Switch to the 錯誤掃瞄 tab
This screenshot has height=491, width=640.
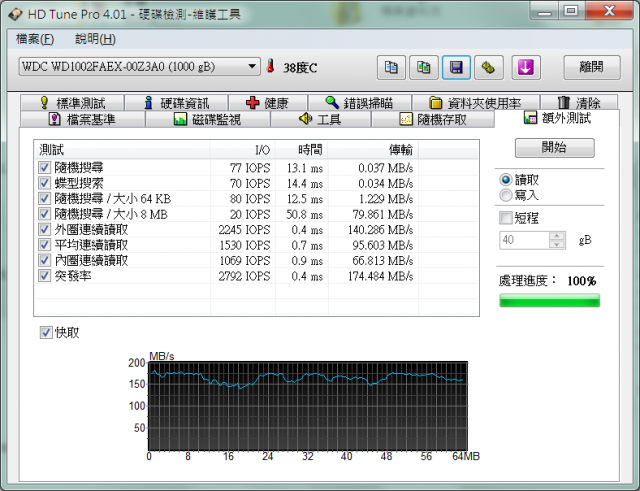[360, 103]
